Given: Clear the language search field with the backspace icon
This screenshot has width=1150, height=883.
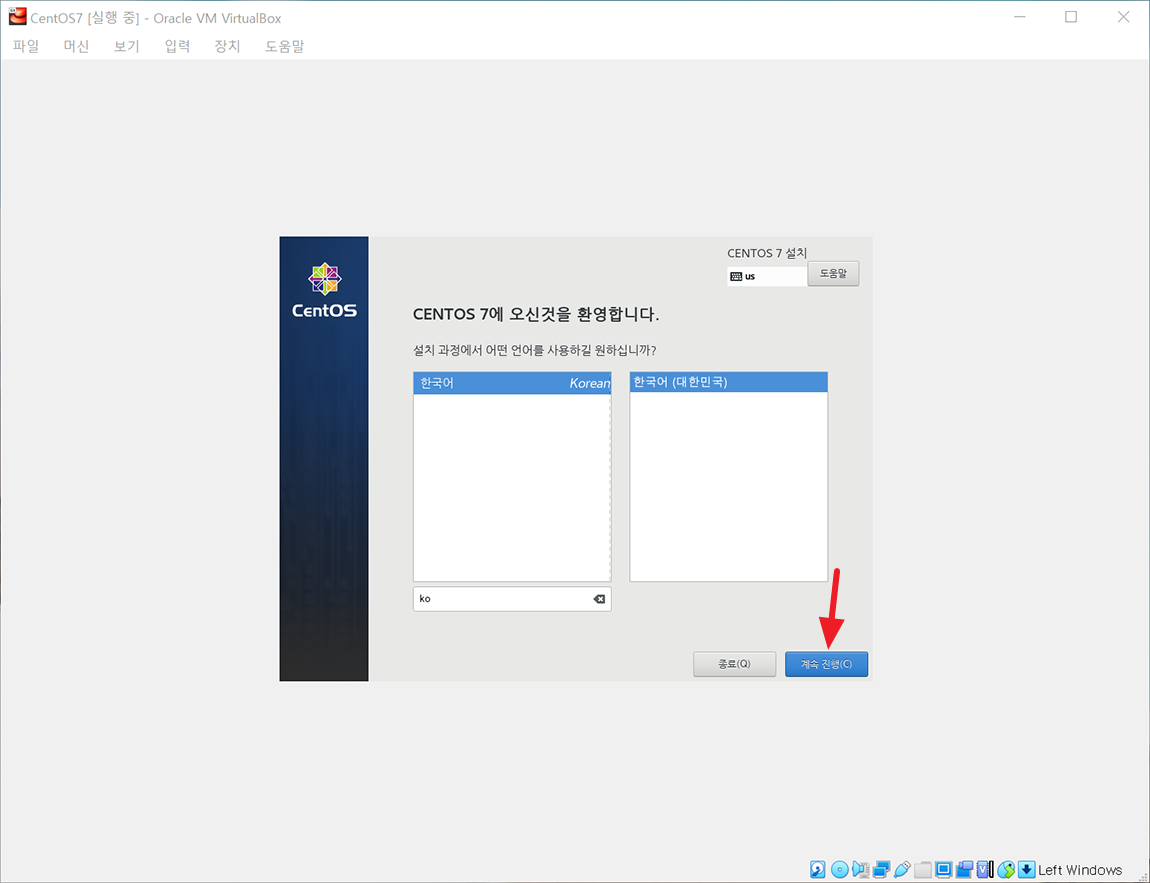Looking at the screenshot, I should [x=599, y=599].
